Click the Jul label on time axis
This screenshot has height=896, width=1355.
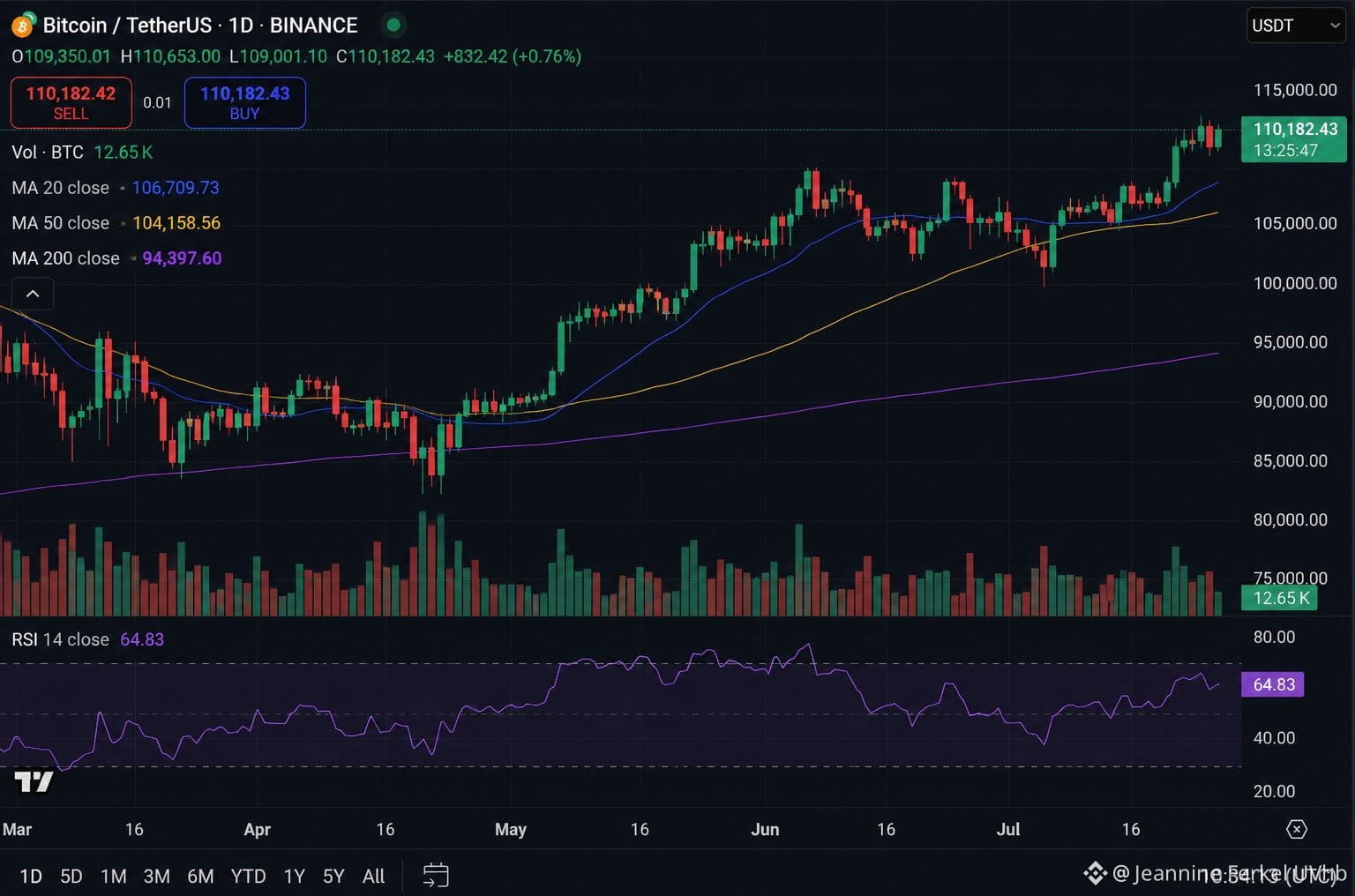click(x=1007, y=829)
